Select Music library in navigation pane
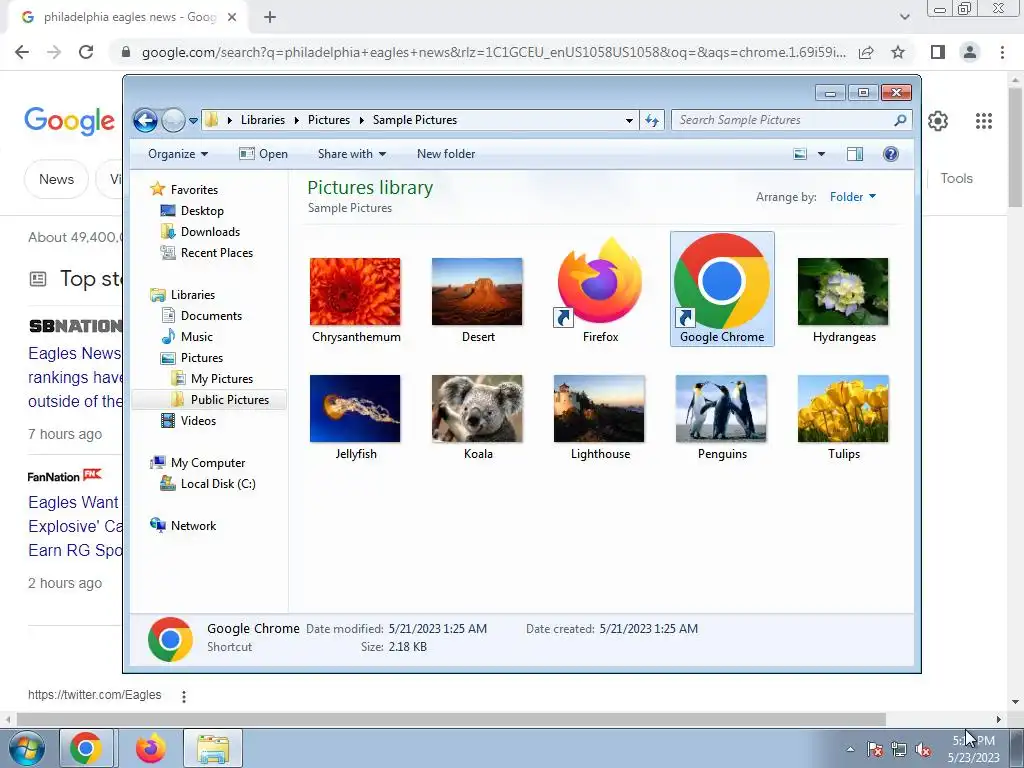Viewport: 1024px width, 768px height. [196, 337]
